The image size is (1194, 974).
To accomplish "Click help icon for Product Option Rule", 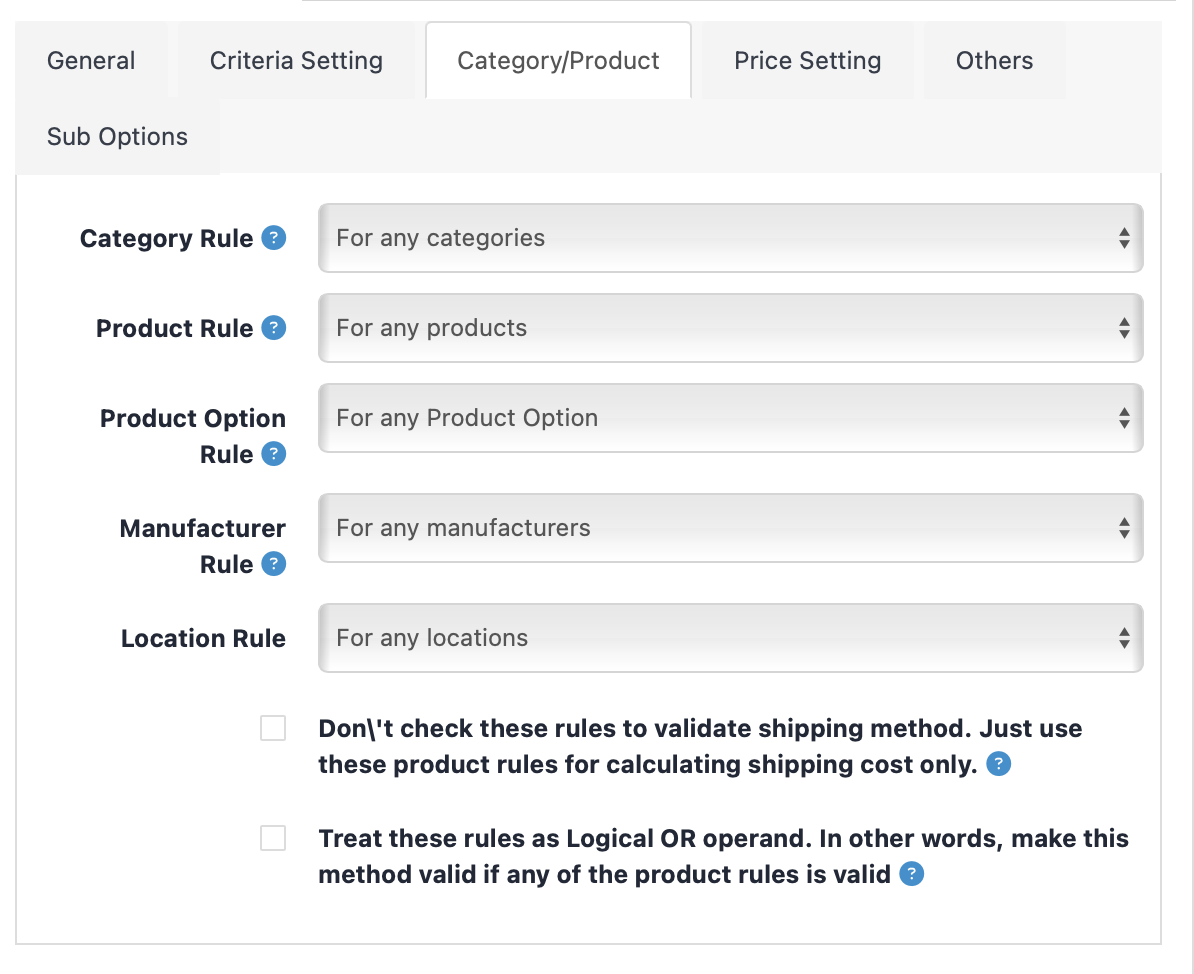I will pos(273,454).
